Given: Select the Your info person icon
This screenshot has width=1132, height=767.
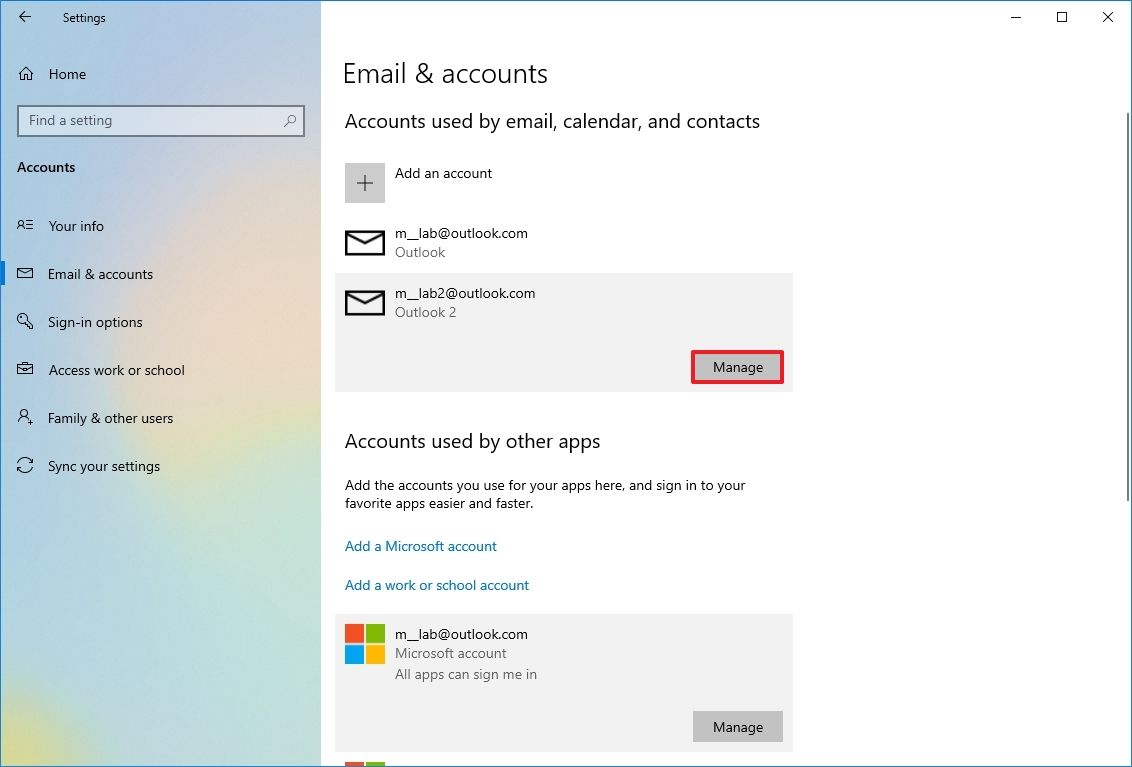Looking at the screenshot, I should point(24,226).
